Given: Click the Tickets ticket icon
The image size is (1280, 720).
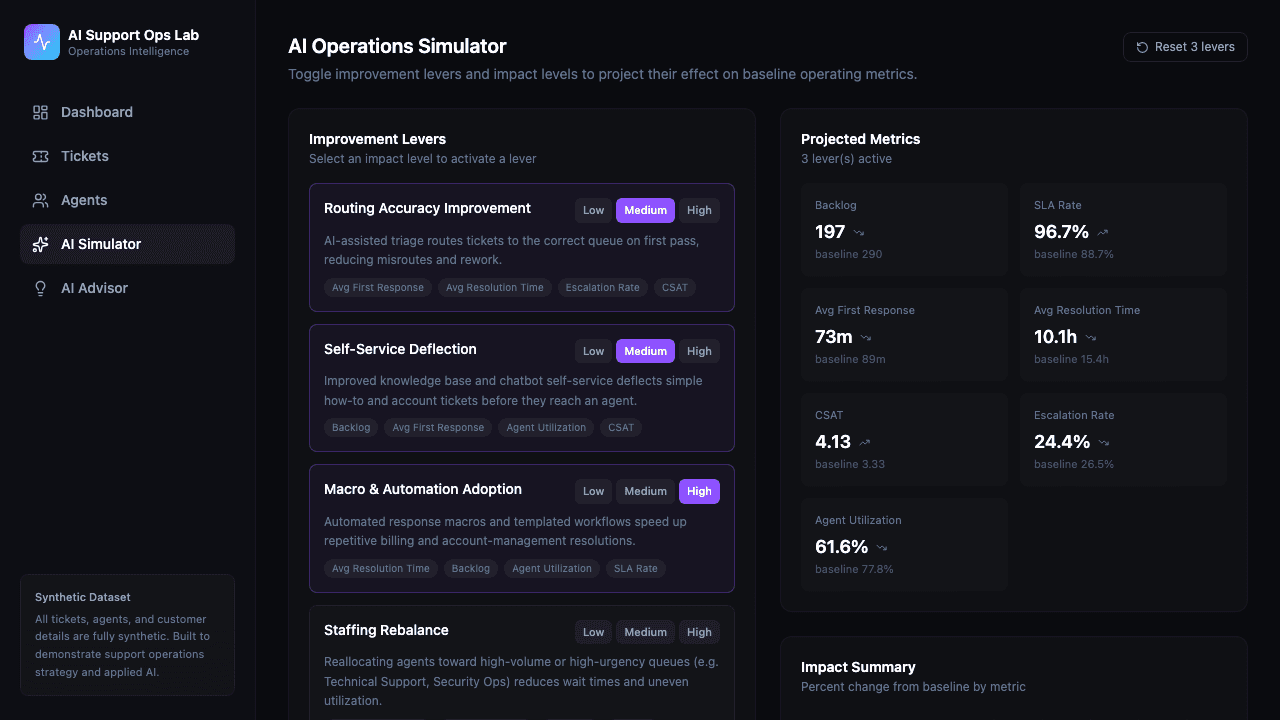Looking at the screenshot, I should [x=40, y=156].
